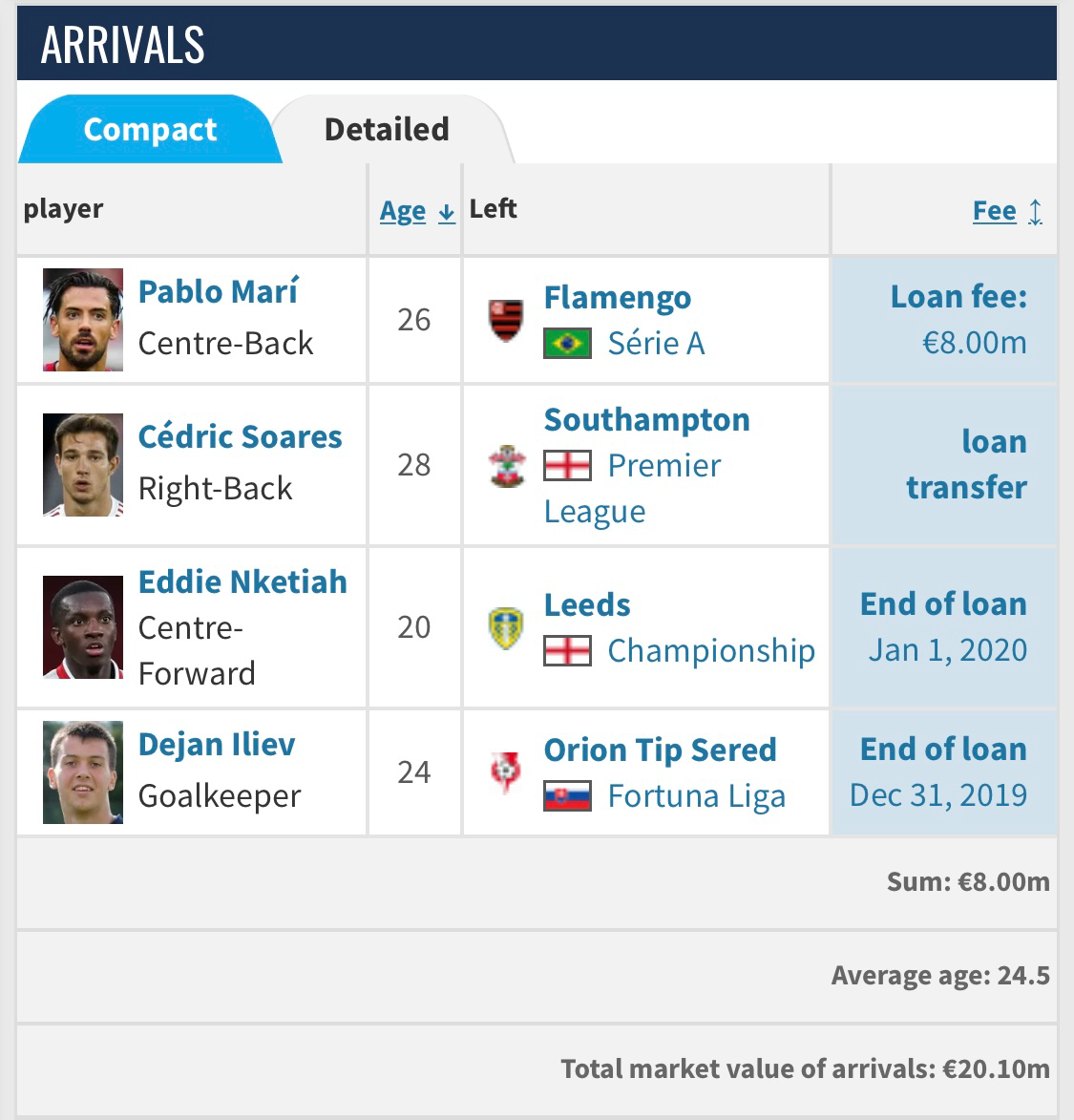Open the Fortuna Liga league link
Viewport: 1074px width, 1120px height.
(696, 795)
